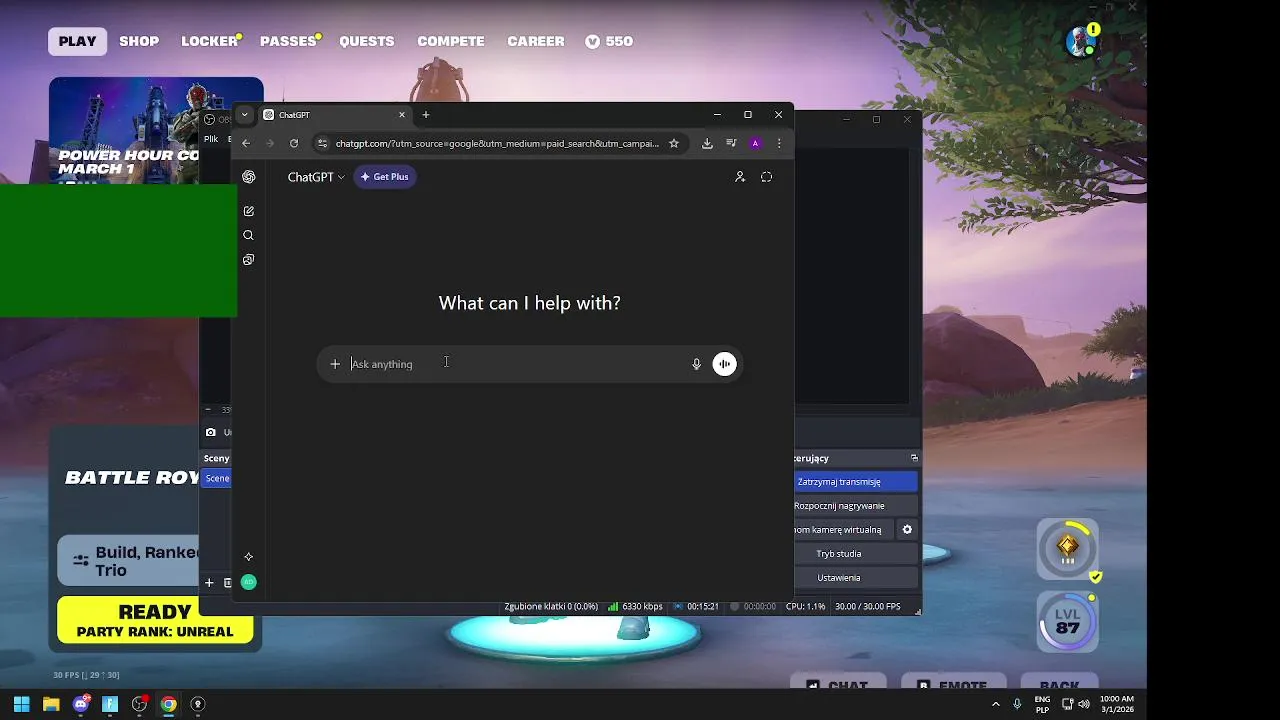1280x720 pixels.
Task: Open the LOCKER tab in Fortnite
Action: tap(209, 41)
